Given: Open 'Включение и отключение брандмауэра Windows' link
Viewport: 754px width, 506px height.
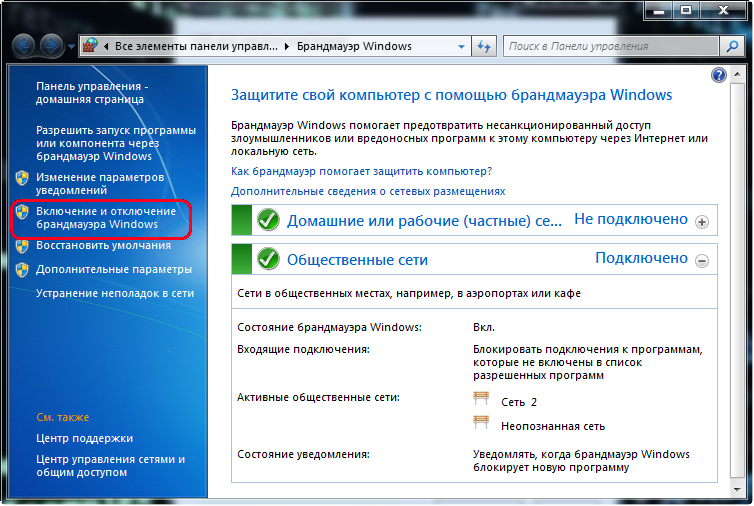Looking at the screenshot, I should click(x=106, y=217).
